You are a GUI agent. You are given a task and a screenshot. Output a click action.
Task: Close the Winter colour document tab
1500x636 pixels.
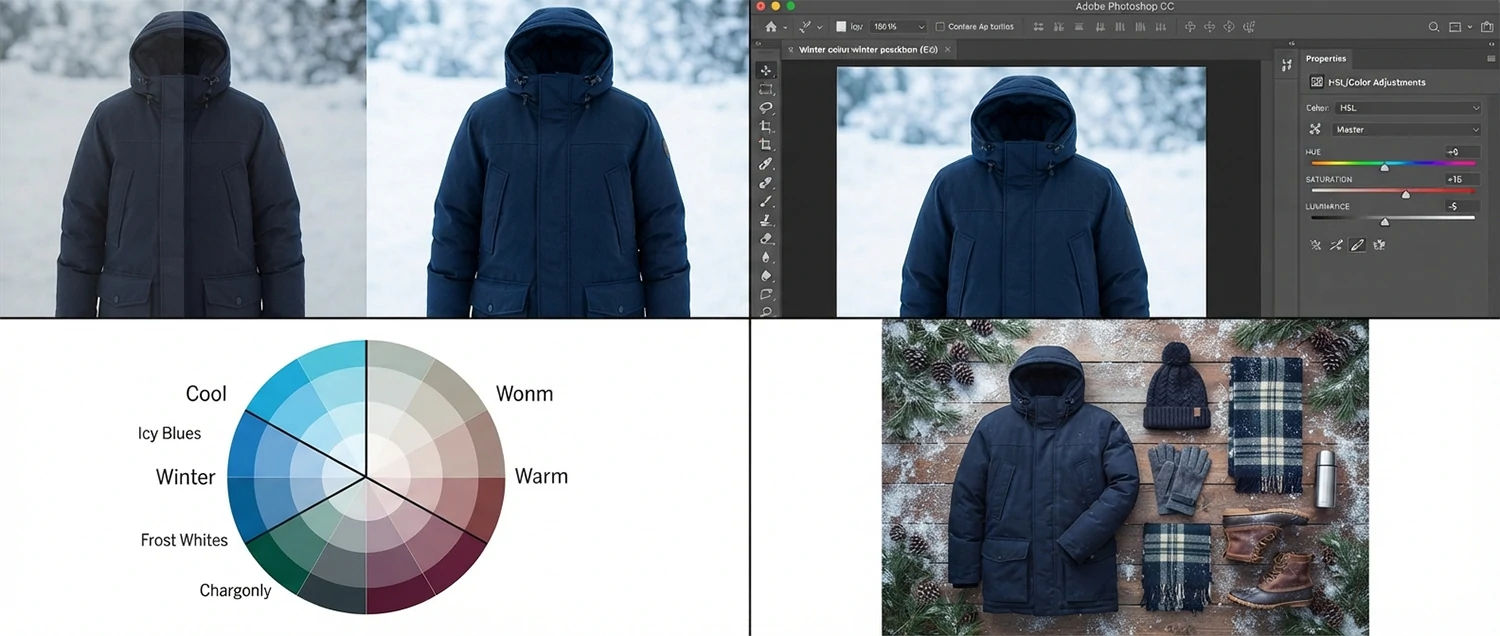(x=948, y=49)
